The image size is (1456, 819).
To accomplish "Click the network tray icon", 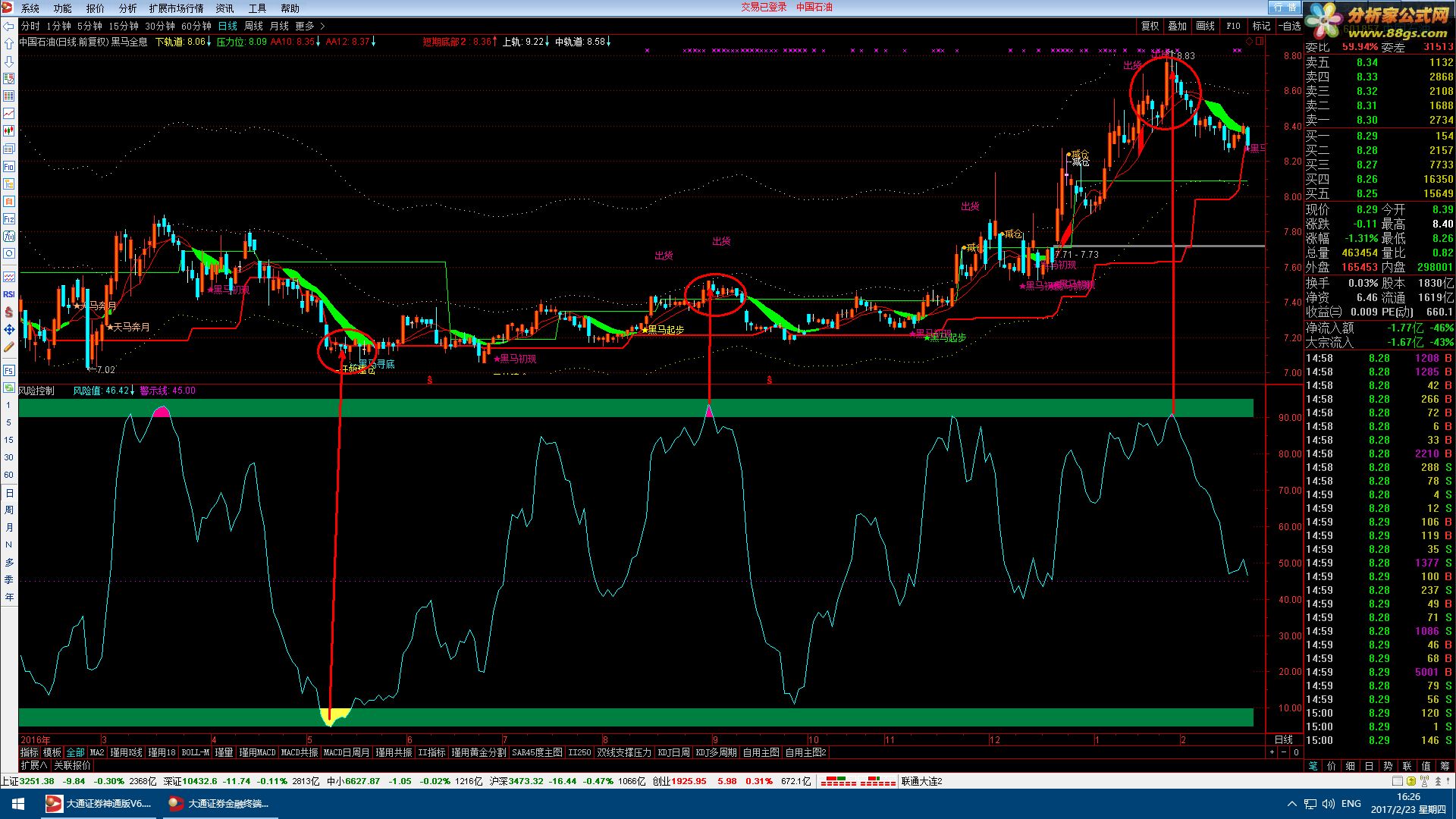I will tap(1310, 804).
